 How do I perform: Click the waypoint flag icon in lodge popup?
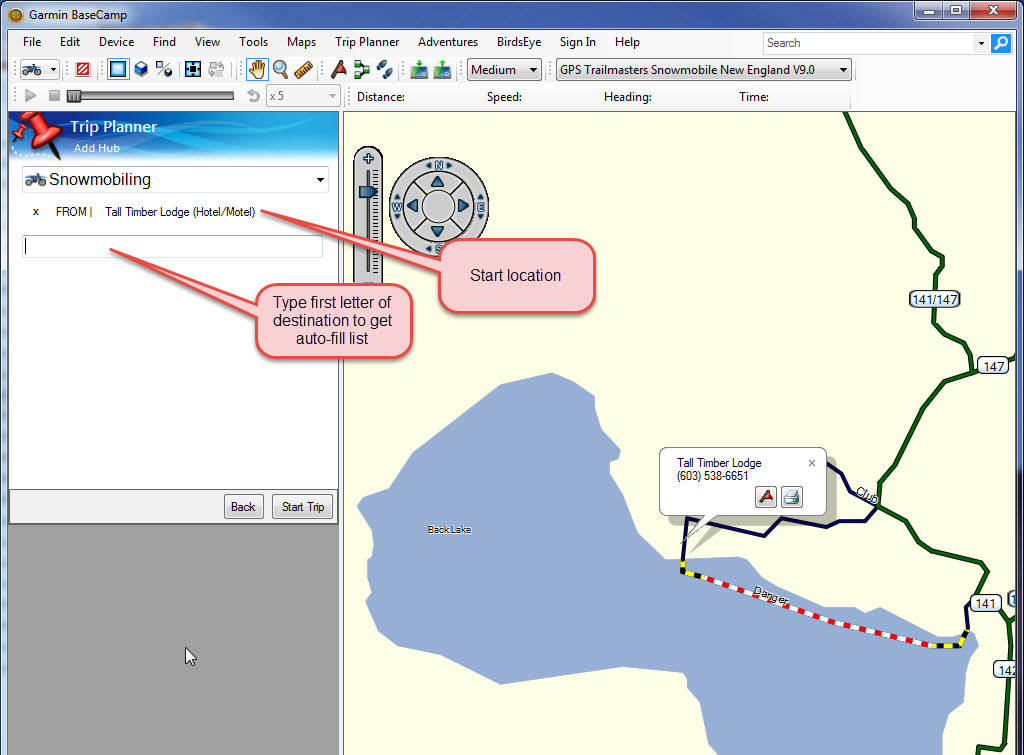coord(766,497)
